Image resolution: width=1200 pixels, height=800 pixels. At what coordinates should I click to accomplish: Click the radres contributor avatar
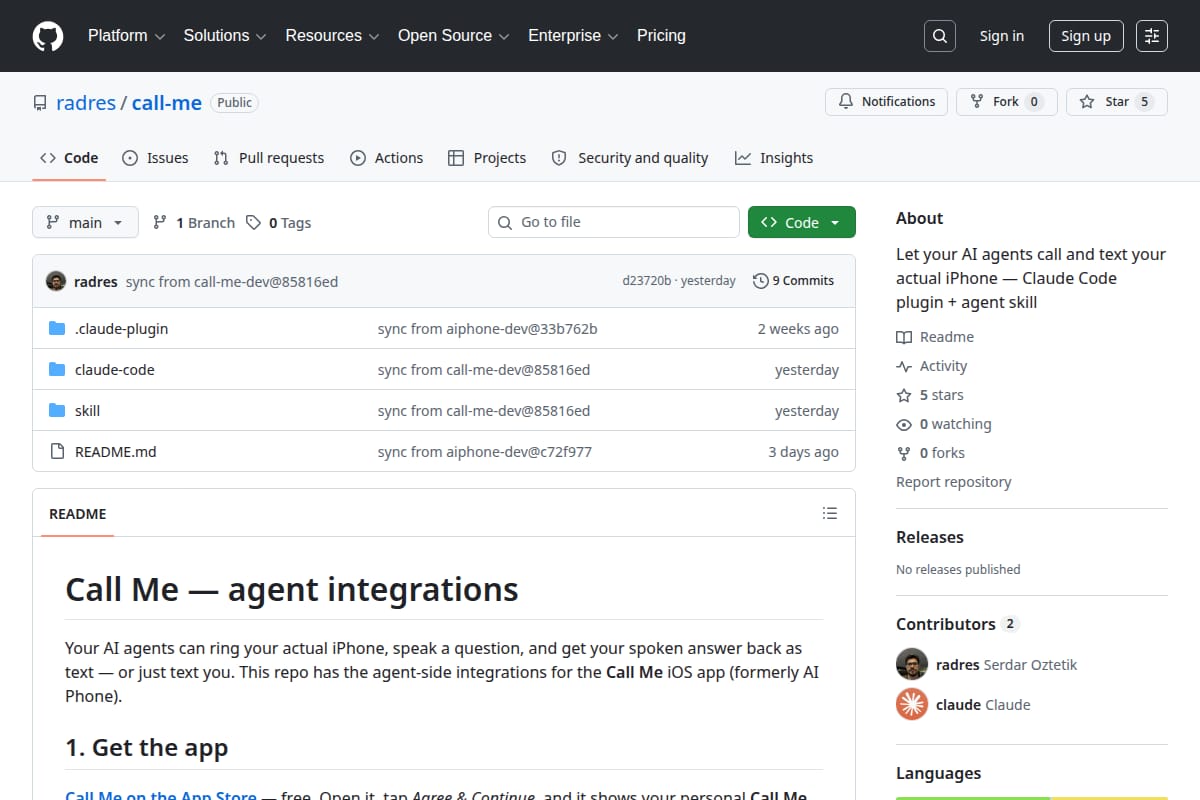[912, 664]
